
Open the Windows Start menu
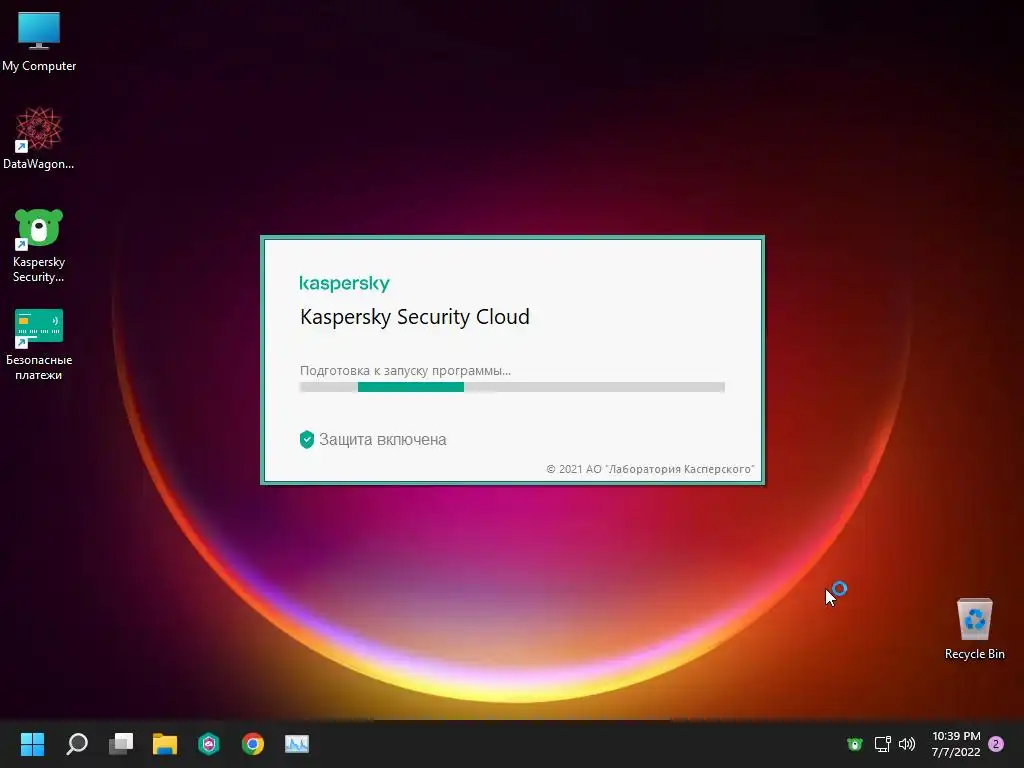[32, 743]
